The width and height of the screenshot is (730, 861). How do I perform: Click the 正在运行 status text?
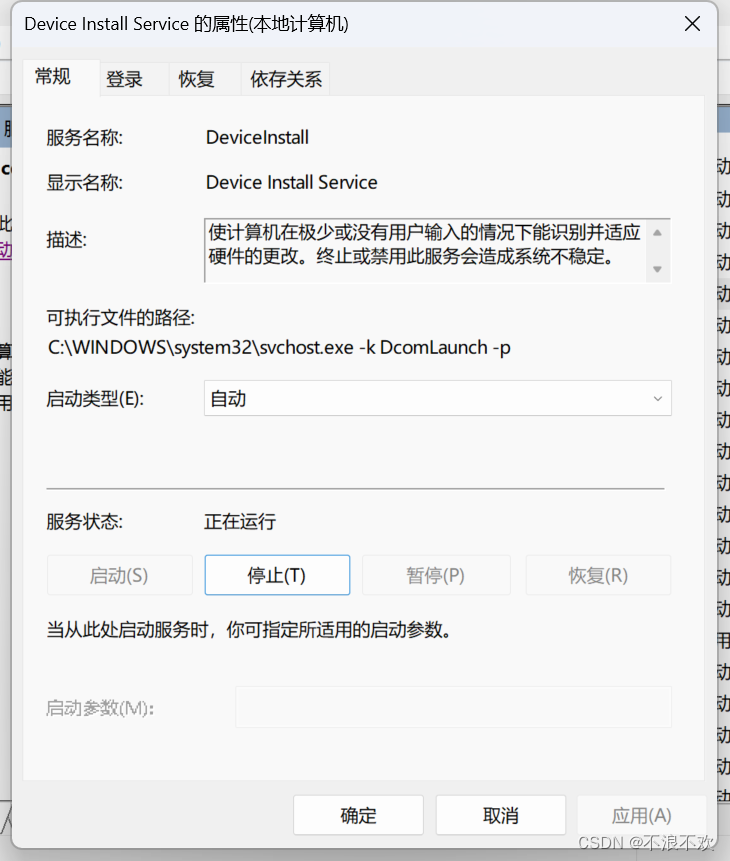[x=240, y=521]
